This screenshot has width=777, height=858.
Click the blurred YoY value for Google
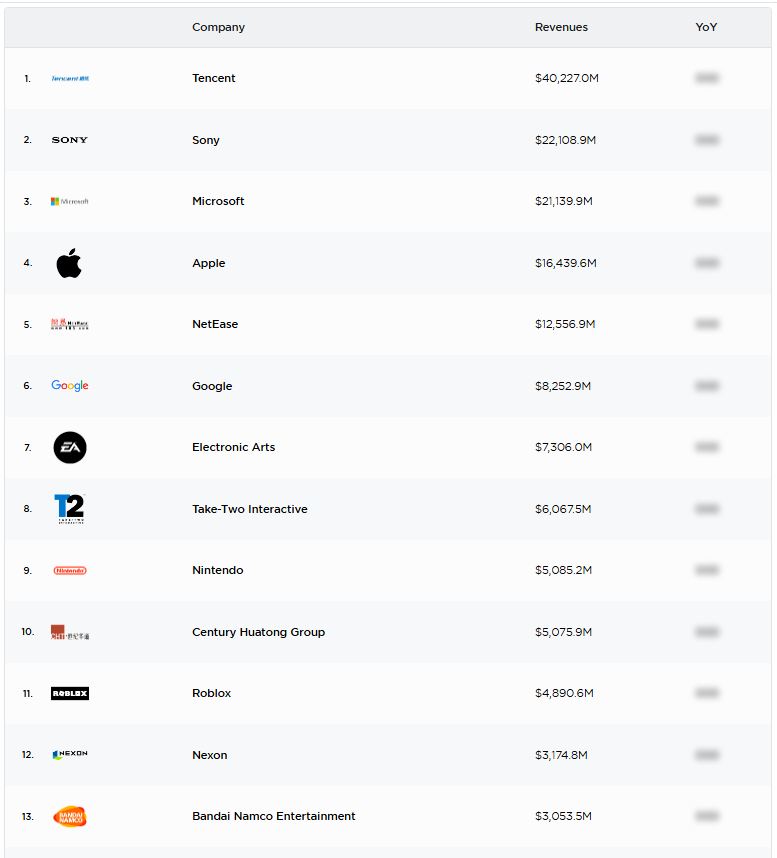coord(706,386)
